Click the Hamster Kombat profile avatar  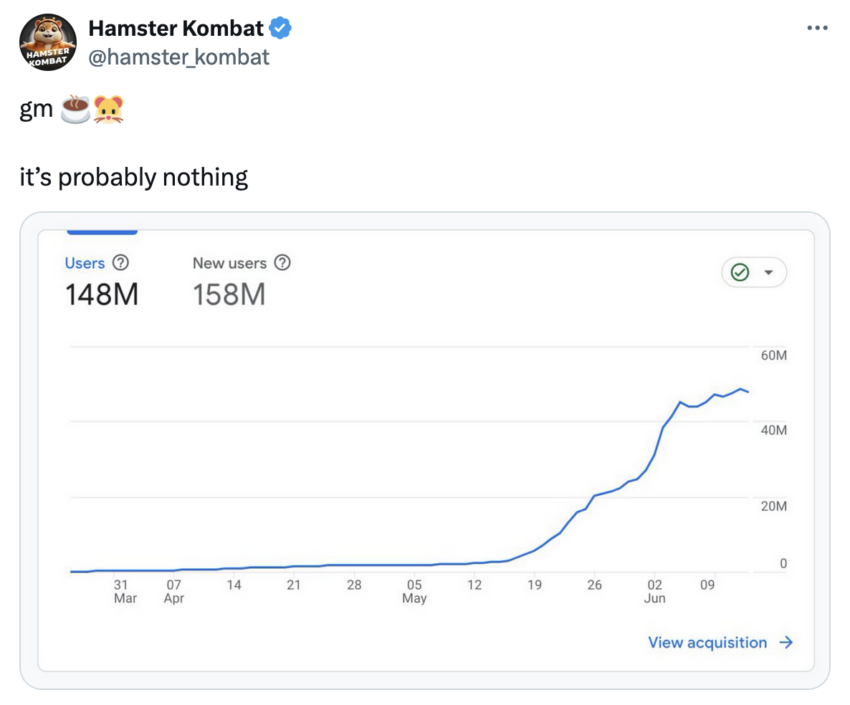(49, 43)
